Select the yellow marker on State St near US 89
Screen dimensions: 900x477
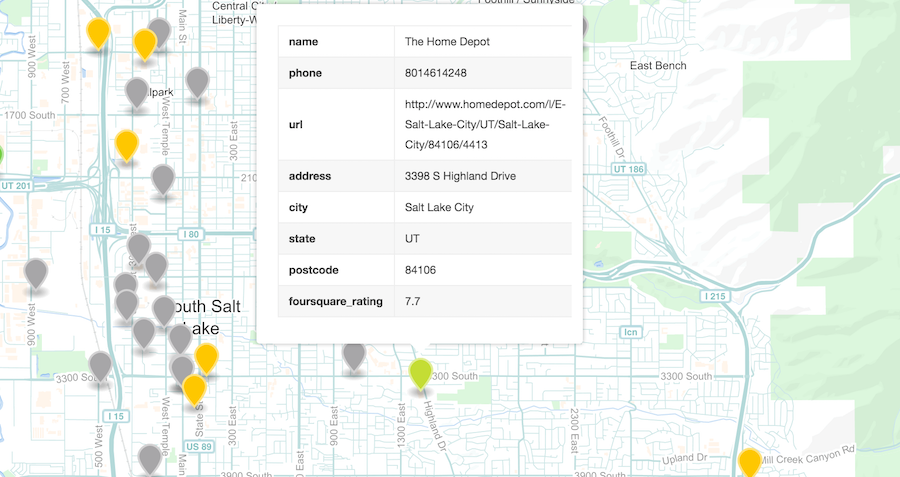194,390
